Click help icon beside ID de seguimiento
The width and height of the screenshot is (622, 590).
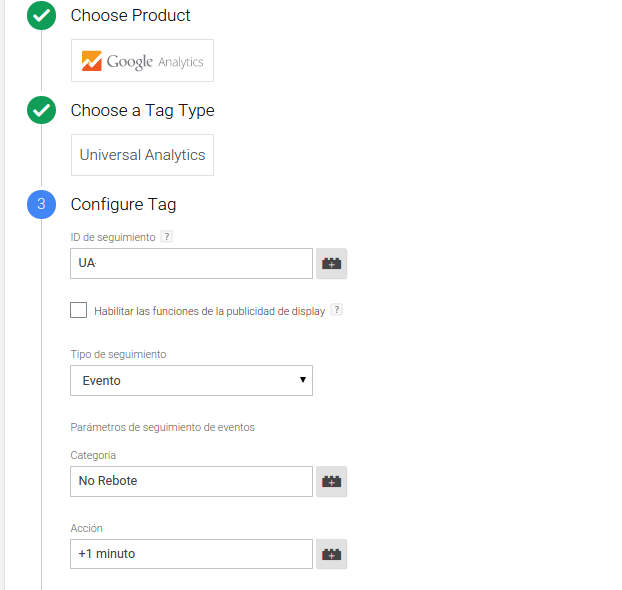167,237
